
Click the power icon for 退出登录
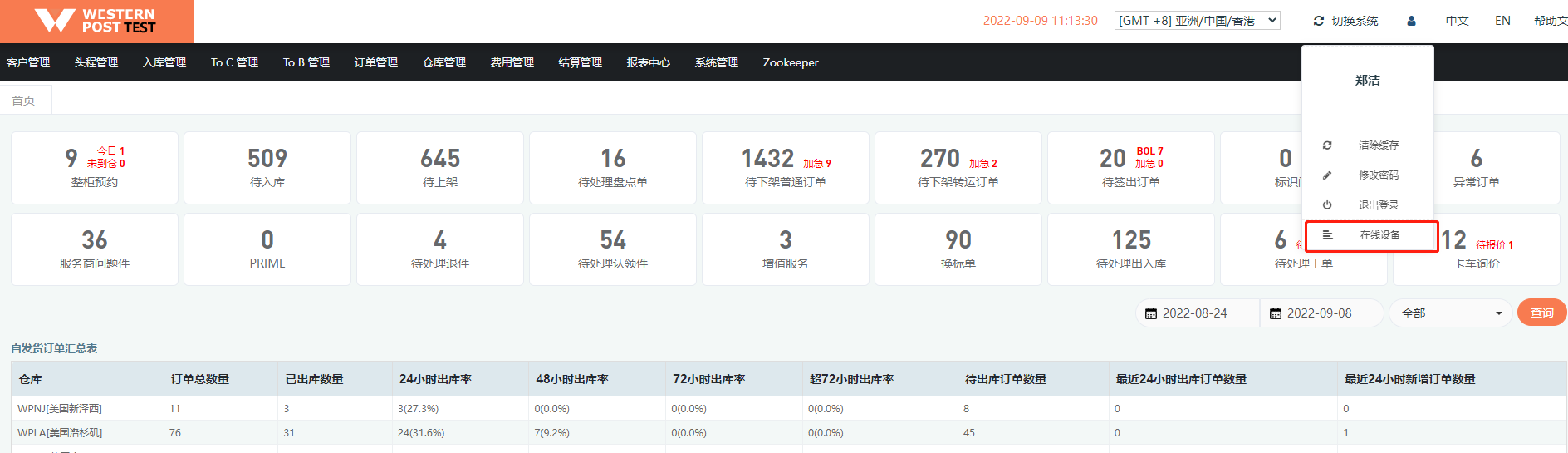(1327, 205)
